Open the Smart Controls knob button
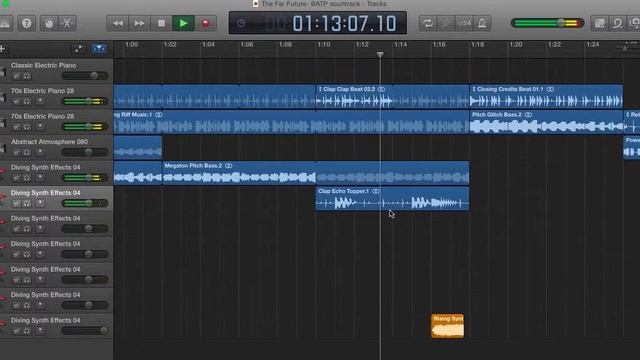Screen dimensions: 640x360 pos(49,23)
